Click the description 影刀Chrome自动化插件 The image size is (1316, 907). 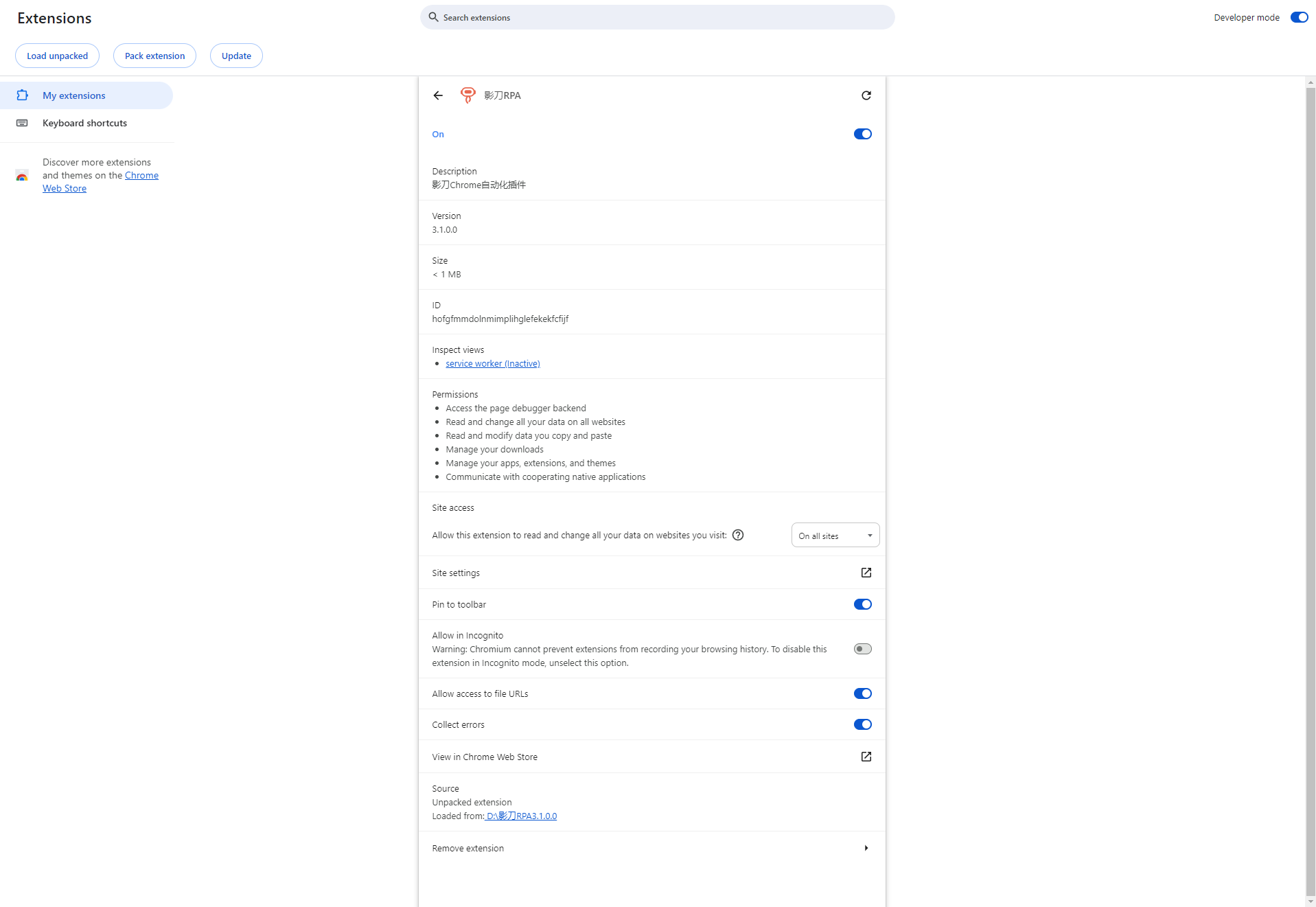point(478,185)
